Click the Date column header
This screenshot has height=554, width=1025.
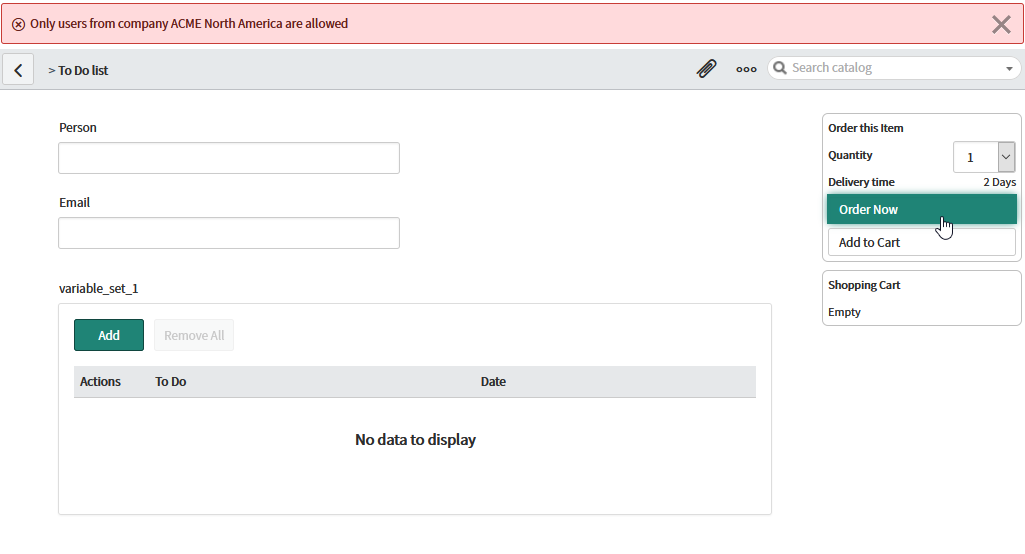(x=494, y=382)
